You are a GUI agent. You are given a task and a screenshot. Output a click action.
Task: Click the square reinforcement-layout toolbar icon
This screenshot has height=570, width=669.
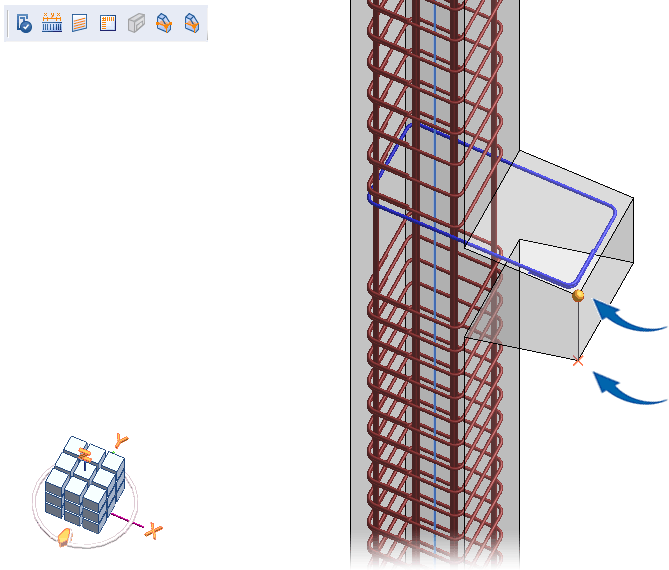(x=108, y=23)
